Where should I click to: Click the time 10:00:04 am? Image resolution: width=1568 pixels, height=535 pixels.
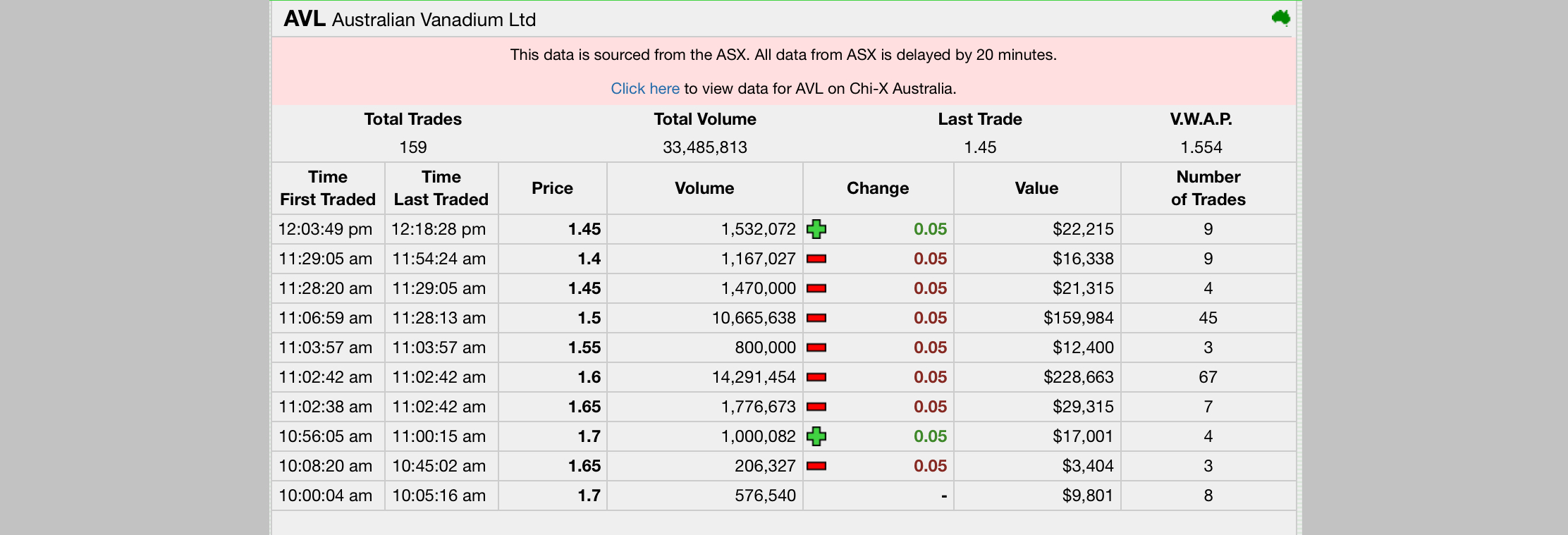pos(325,496)
